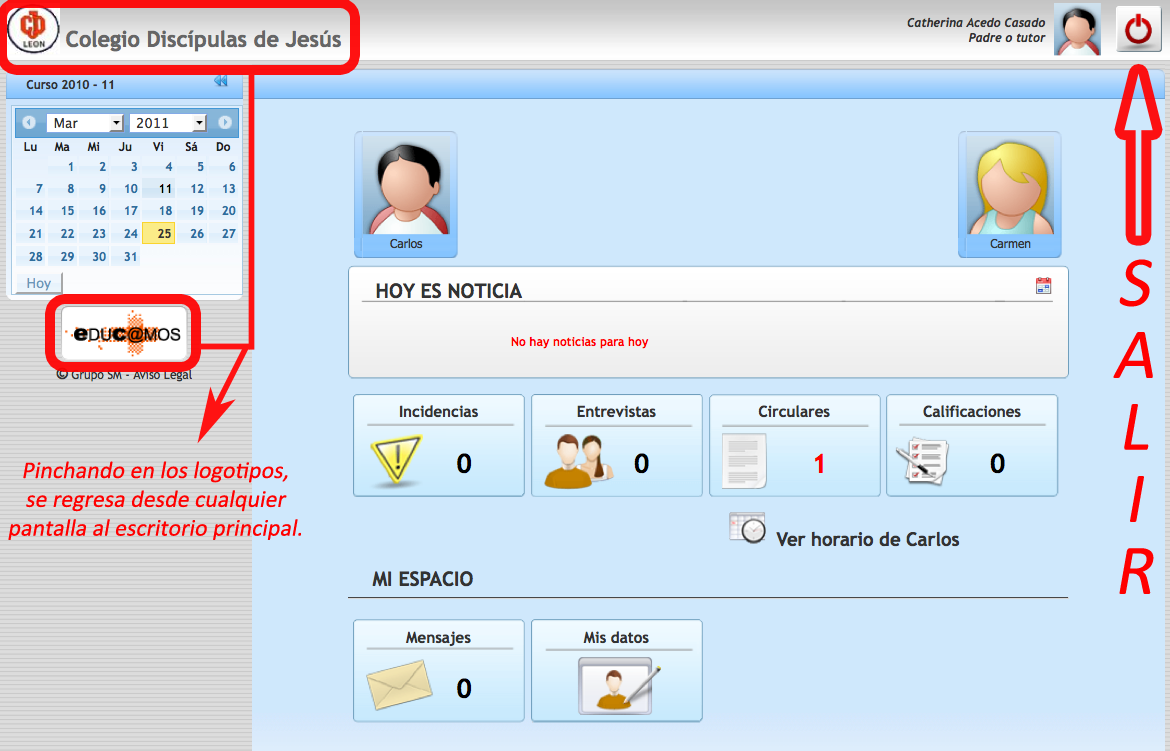Open the Calificaciones heading
The image size is (1170, 751).
click(x=972, y=411)
